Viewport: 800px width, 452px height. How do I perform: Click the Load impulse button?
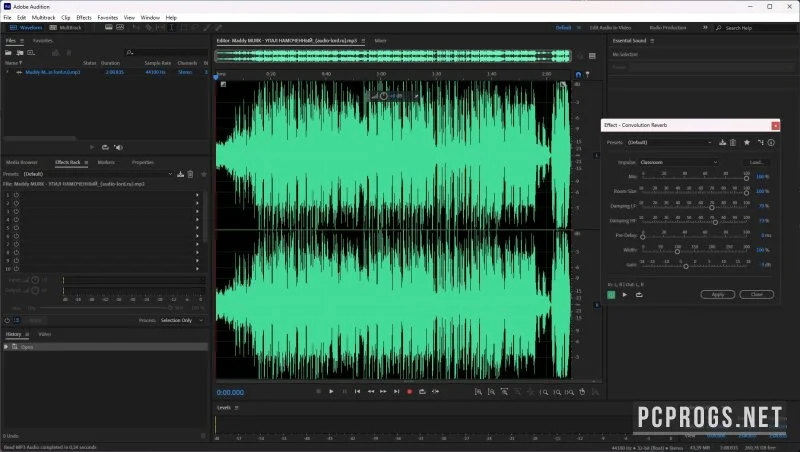click(x=756, y=162)
